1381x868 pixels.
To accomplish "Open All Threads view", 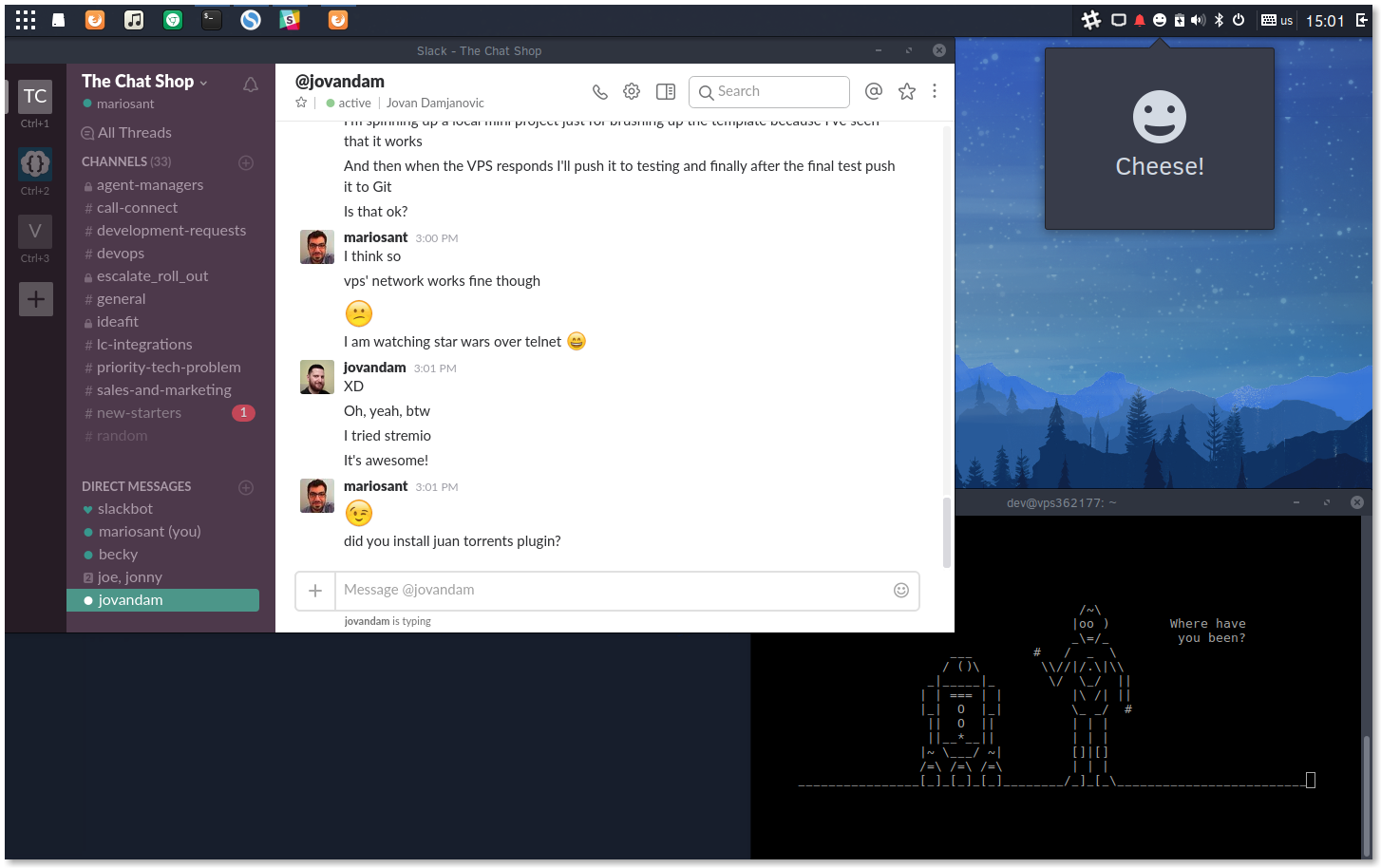I will (x=127, y=133).
